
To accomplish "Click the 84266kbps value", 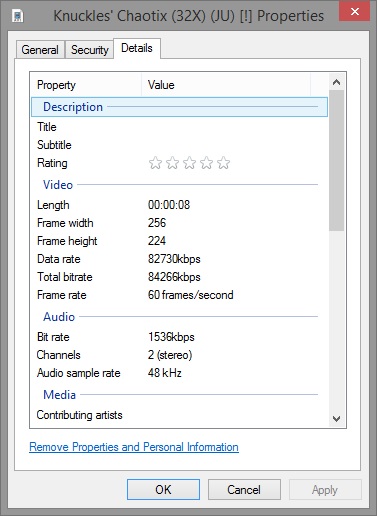I will [x=174, y=277].
